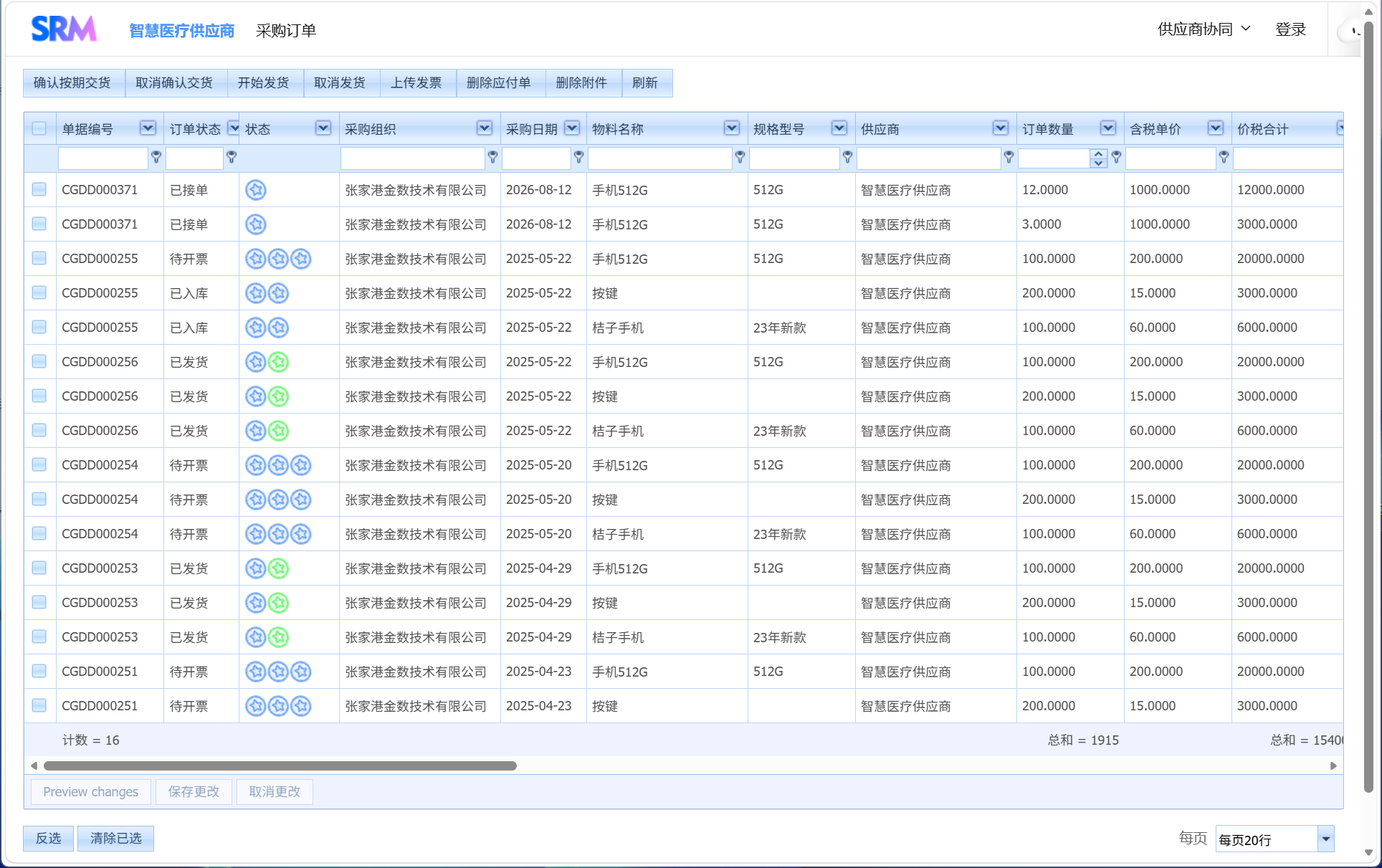
Task: Expand the 供应商协同 menu
Action: [1204, 29]
